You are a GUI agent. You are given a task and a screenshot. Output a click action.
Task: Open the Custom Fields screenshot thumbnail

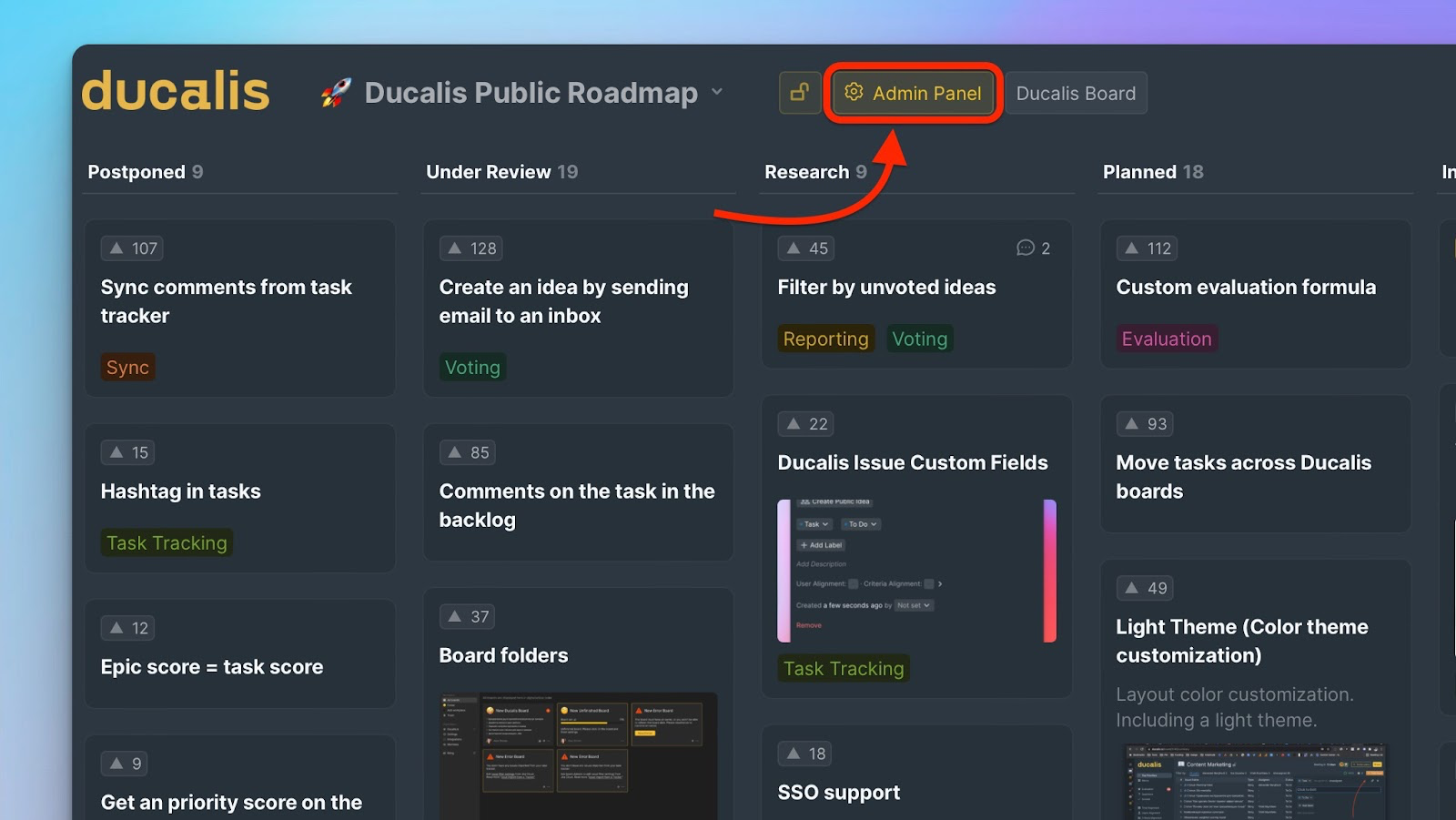pyautogui.click(x=916, y=571)
